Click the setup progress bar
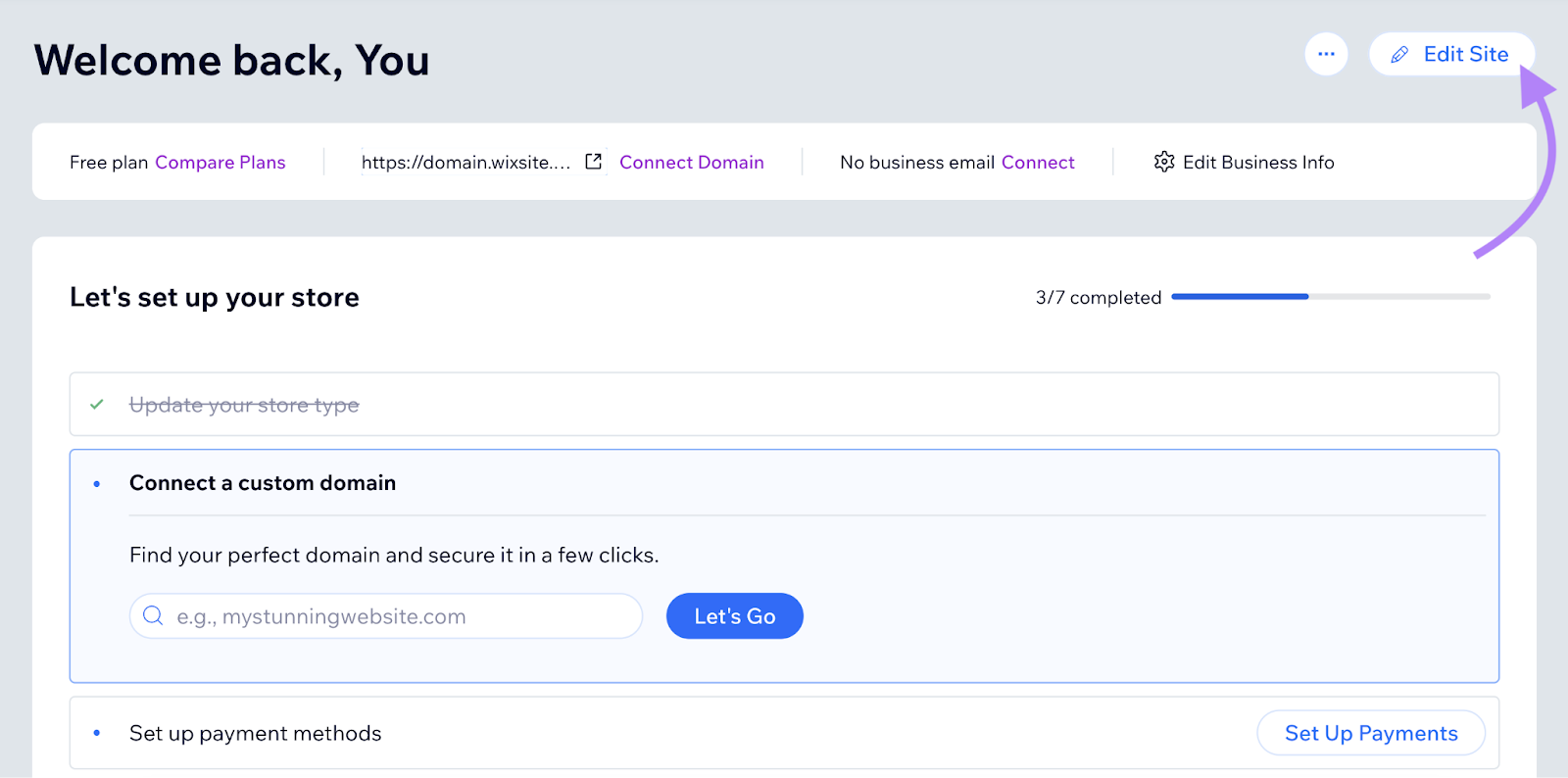The width and height of the screenshot is (1568, 778). coord(1330,296)
